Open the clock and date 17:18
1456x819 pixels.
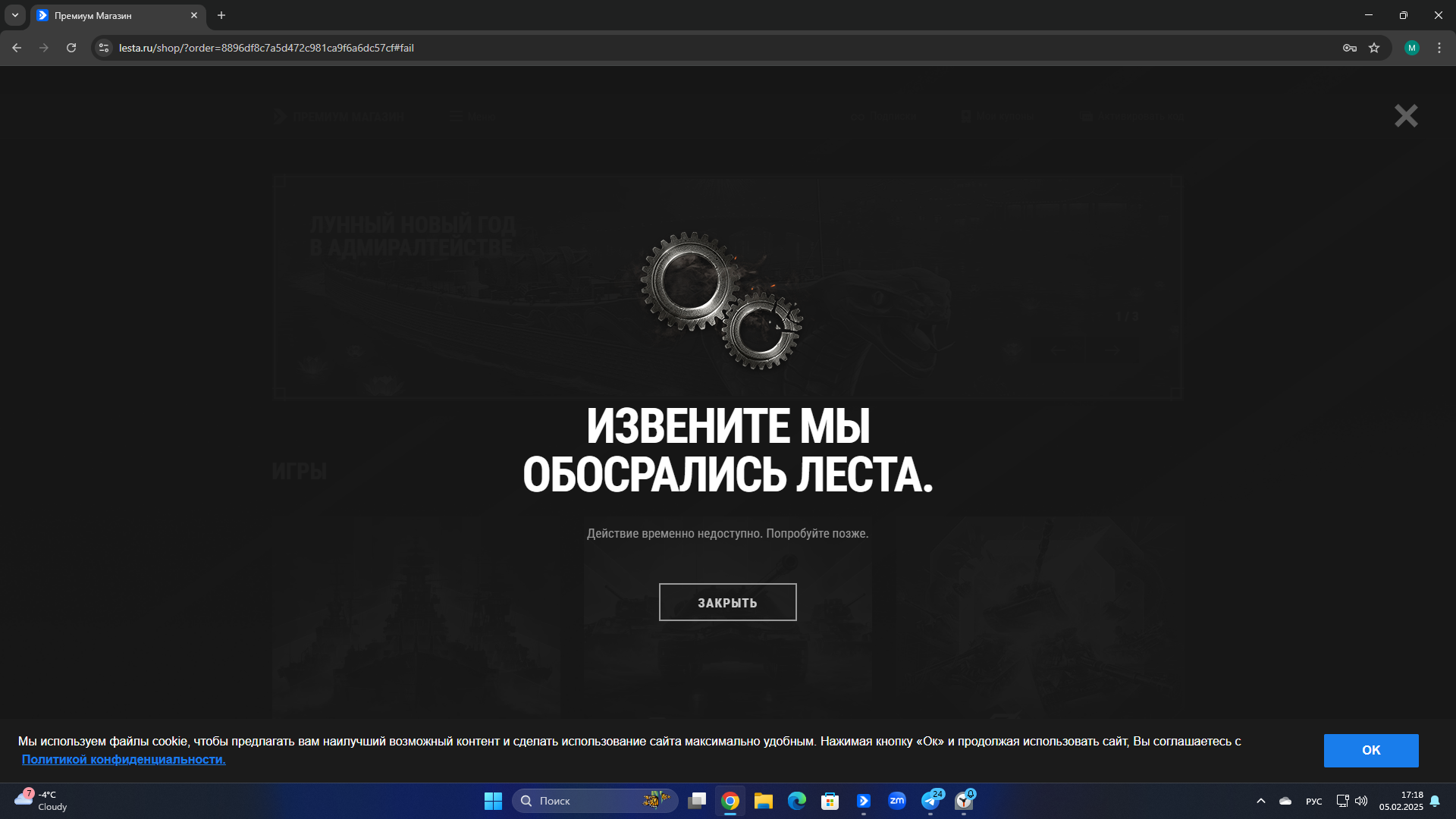click(x=1401, y=801)
